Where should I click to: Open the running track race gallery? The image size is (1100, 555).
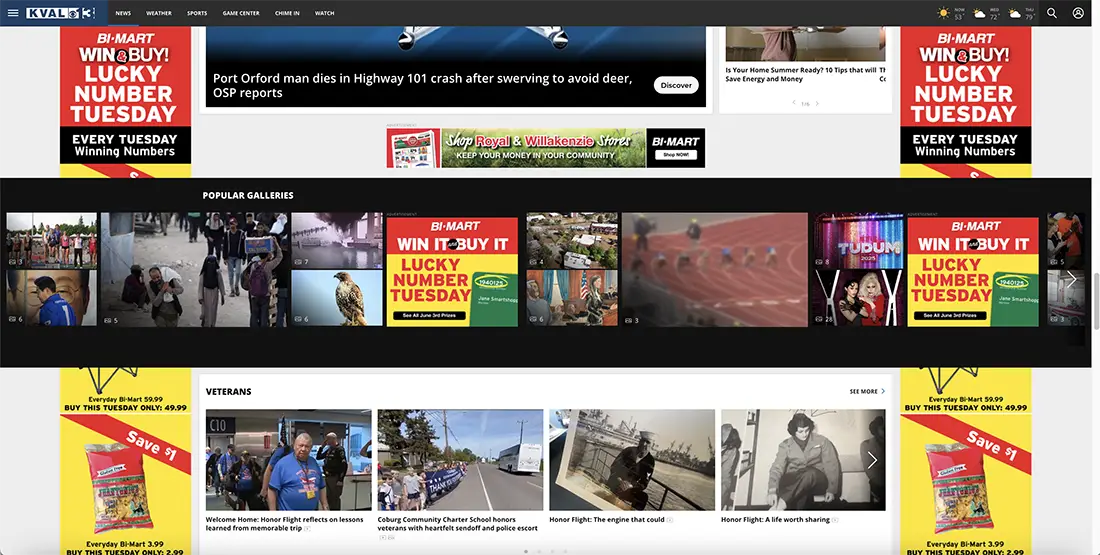coord(714,269)
